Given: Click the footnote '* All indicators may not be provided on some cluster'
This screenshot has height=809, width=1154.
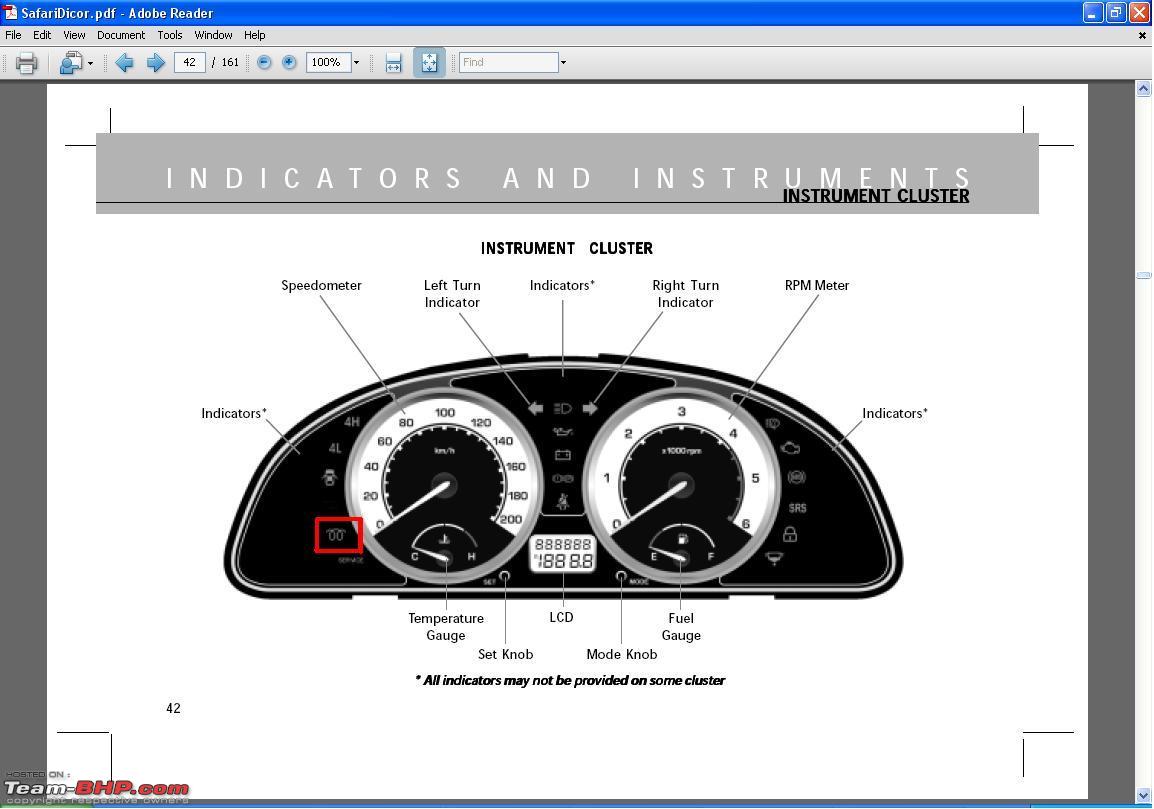Looking at the screenshot, I should coord(570,680).
